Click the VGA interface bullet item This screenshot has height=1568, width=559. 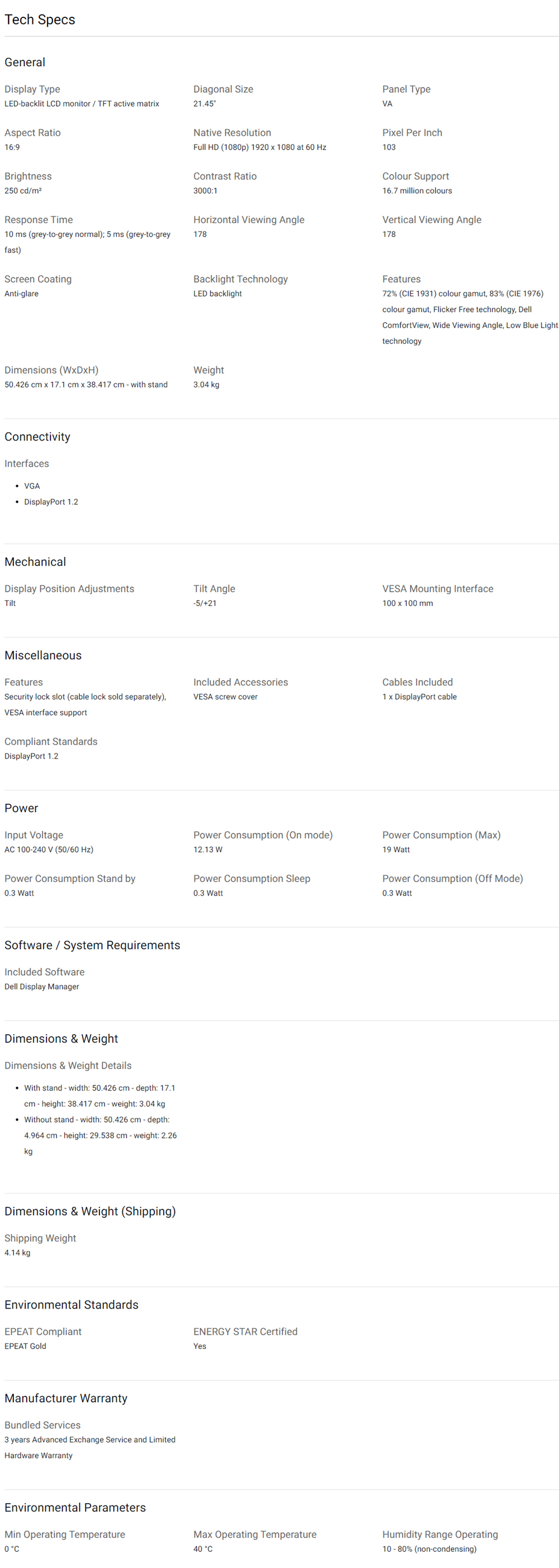click(32, 486)
